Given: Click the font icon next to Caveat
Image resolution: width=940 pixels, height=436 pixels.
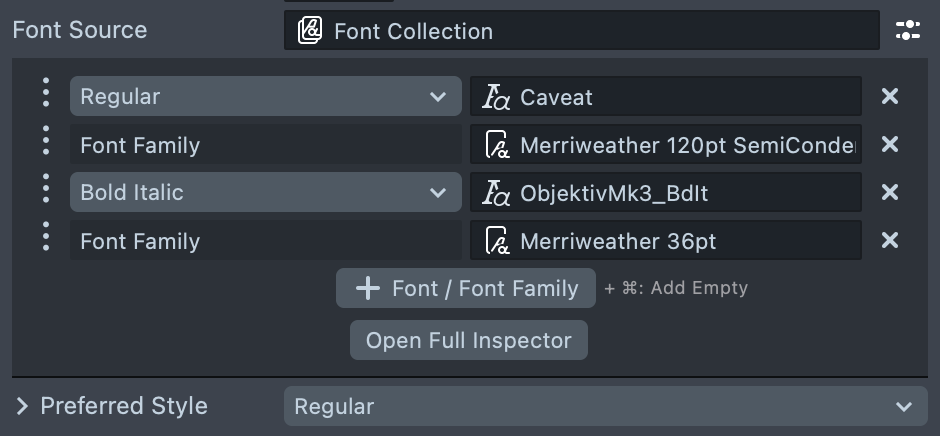Looking at the screenshot, I should (x=496, y=97).
